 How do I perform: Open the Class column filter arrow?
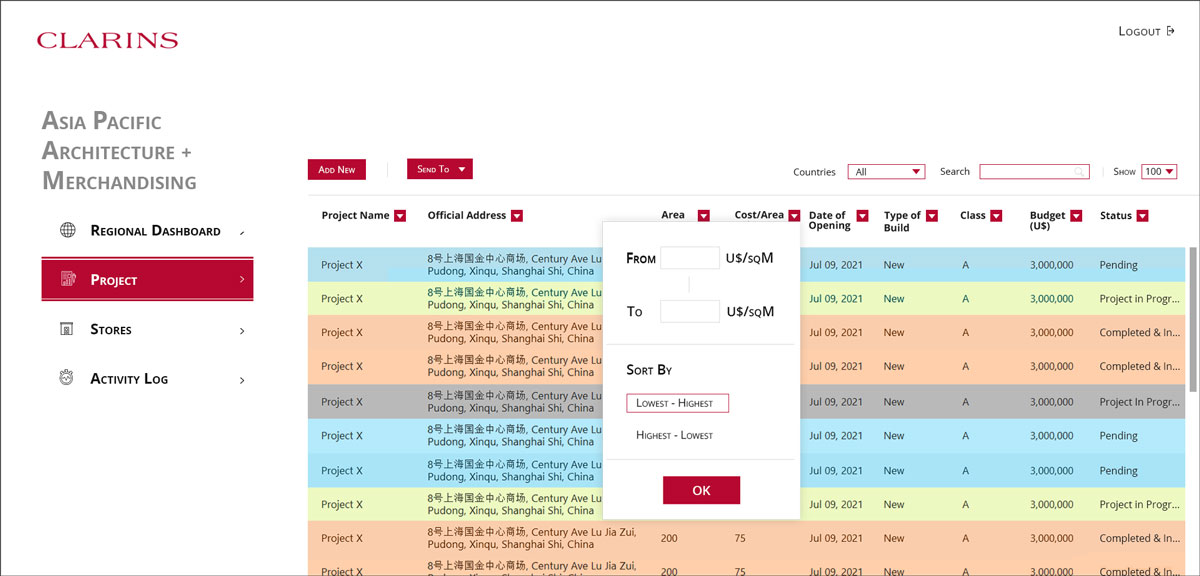[996, 216]
